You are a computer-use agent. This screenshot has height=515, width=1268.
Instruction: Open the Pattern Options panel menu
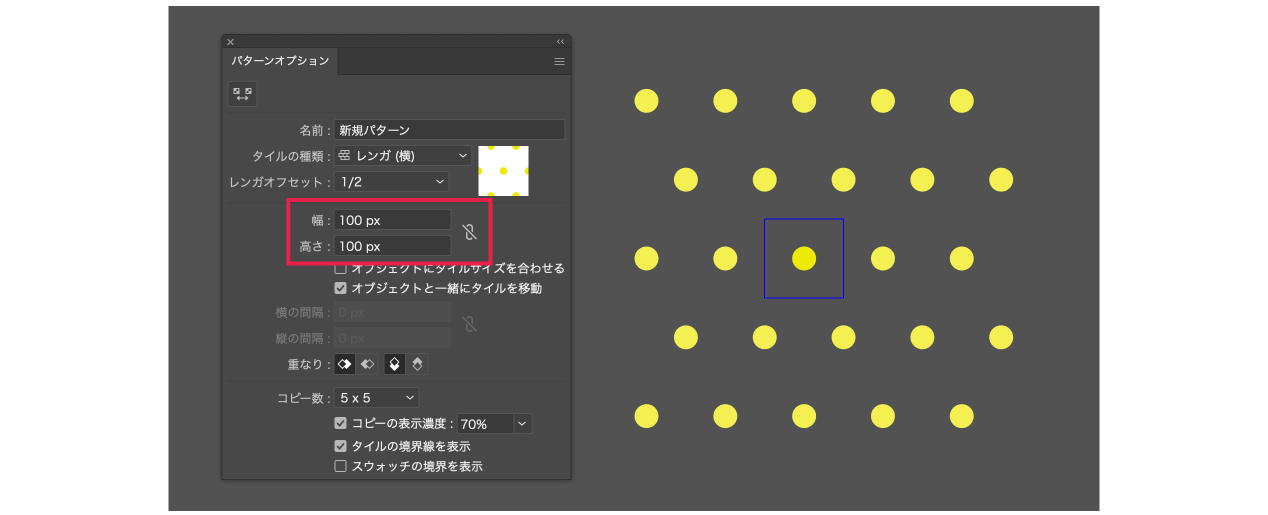[x=560, y=62]
